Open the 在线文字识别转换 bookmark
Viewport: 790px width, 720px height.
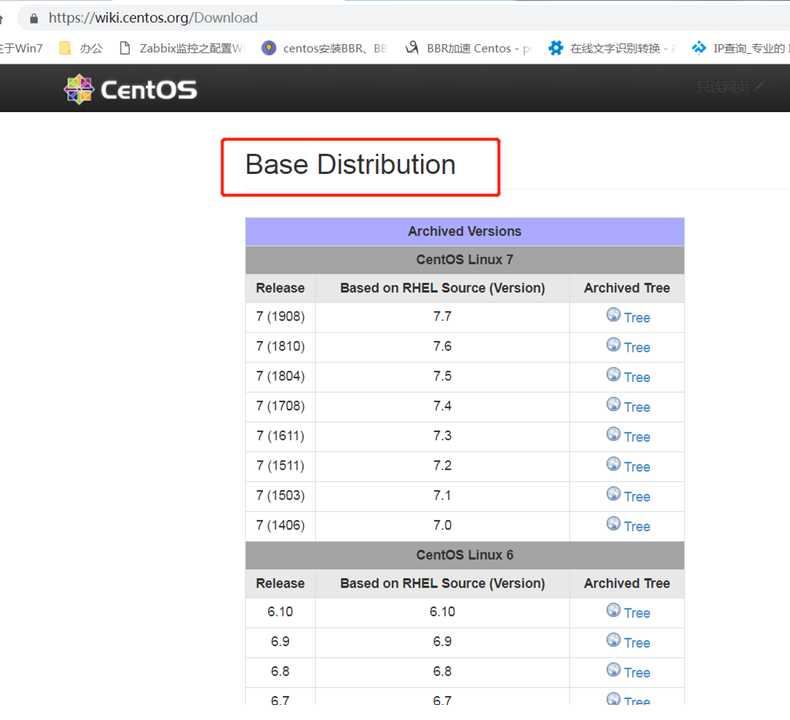click(x=611, y=48)
